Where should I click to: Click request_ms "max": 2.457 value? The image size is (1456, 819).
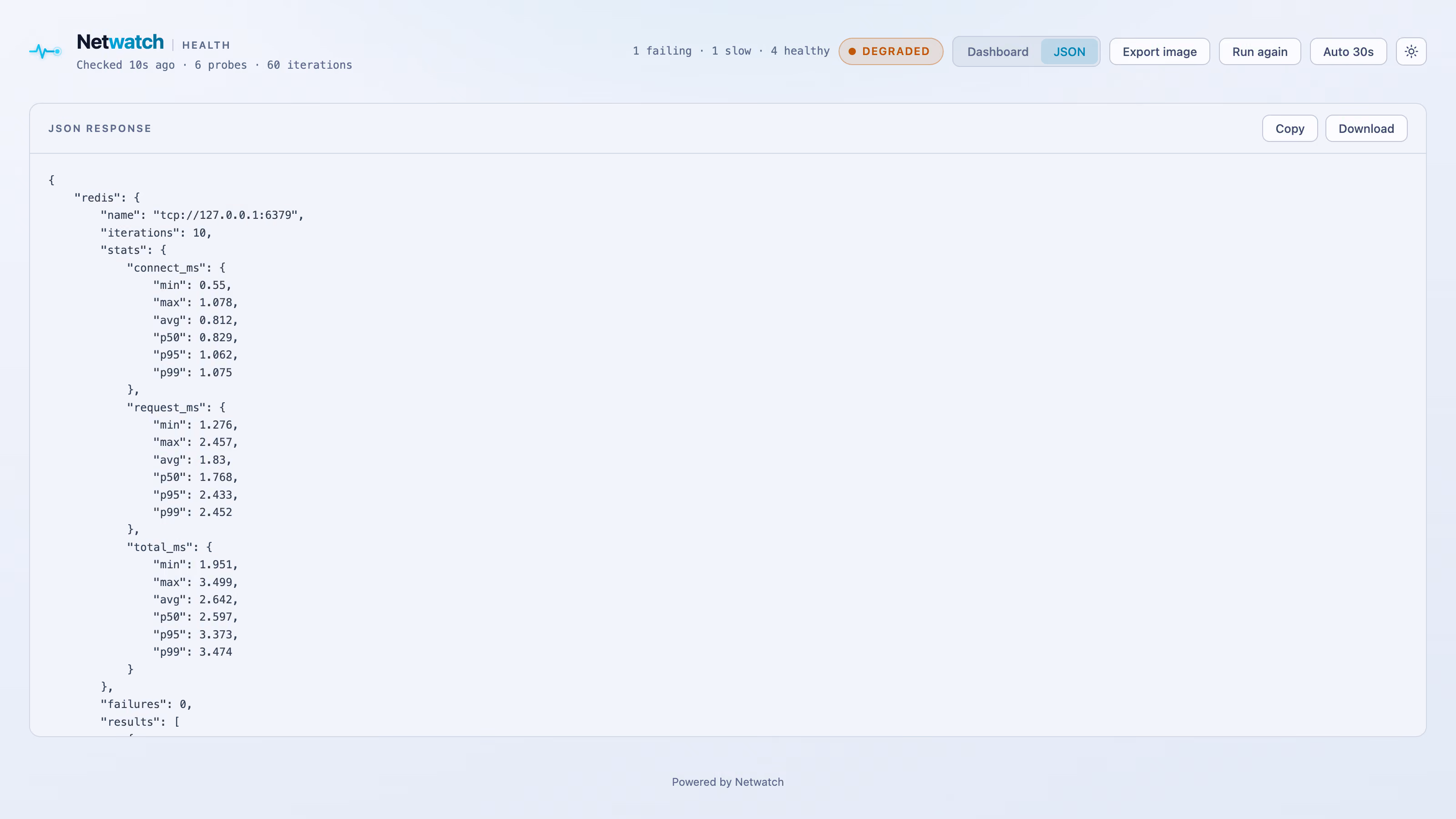[196, 443]
